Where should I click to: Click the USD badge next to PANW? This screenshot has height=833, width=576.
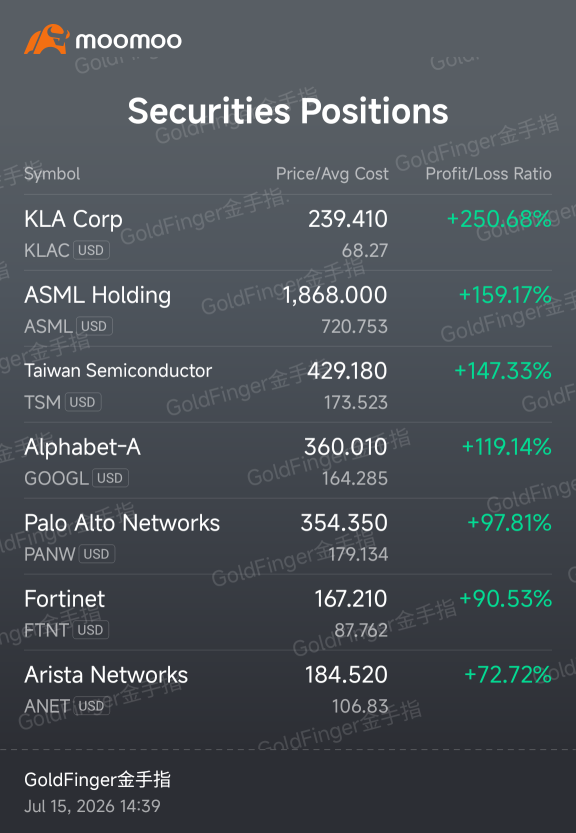pos(97,554)
